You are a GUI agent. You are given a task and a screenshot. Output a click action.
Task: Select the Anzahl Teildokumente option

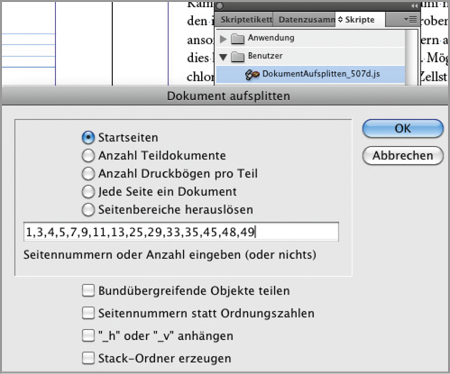coord(88,156)
